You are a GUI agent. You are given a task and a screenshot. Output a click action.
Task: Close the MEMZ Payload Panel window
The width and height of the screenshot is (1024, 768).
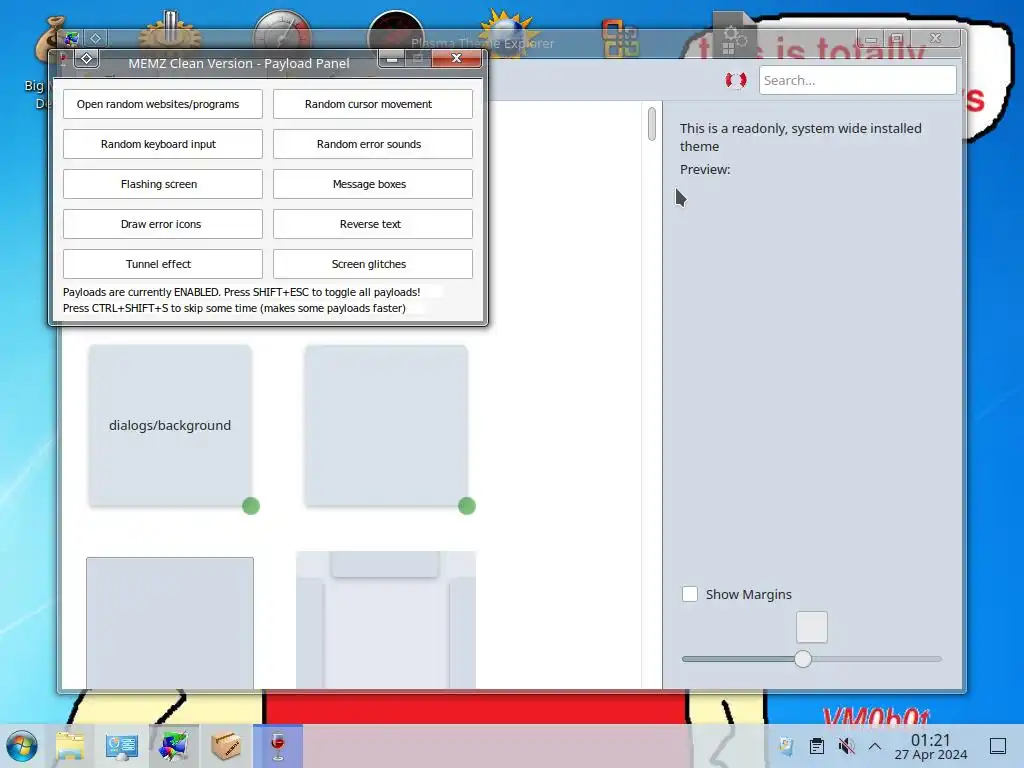456,59
